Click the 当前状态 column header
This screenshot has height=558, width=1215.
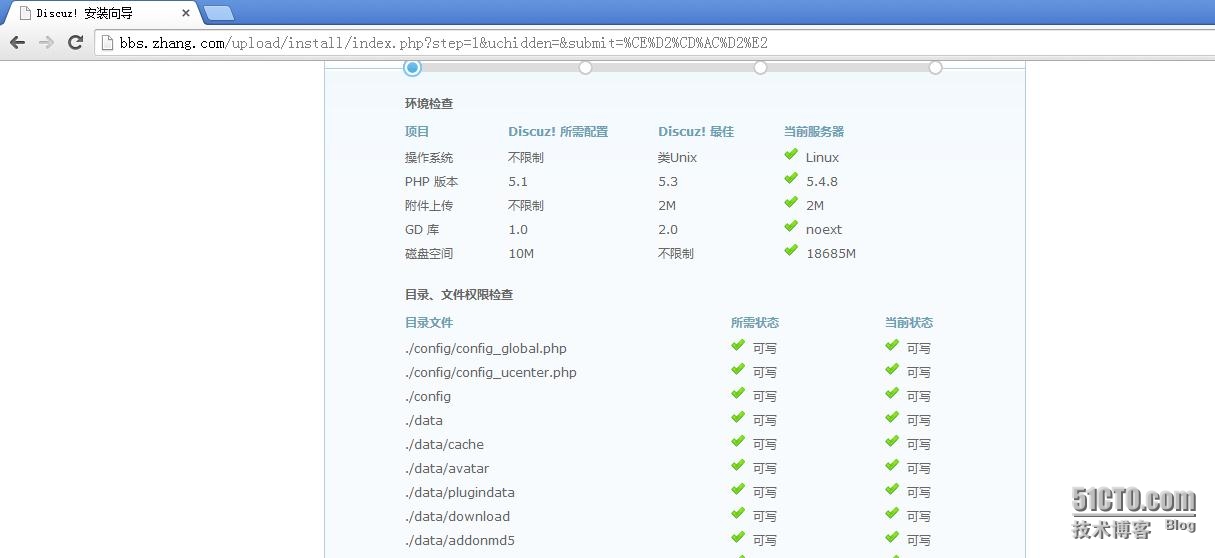coord(909,323)
